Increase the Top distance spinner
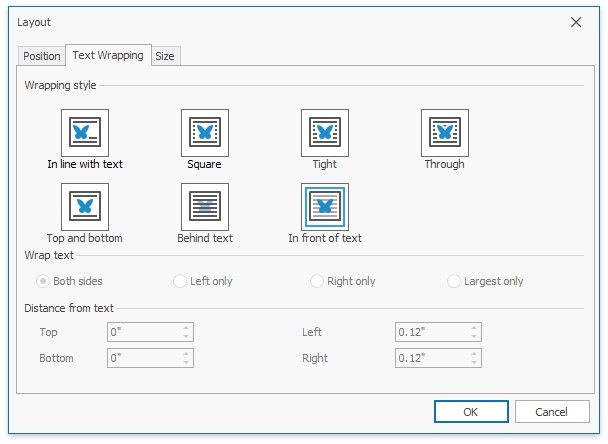The width and height of the screenshot is (608, 444). (186, 327)
